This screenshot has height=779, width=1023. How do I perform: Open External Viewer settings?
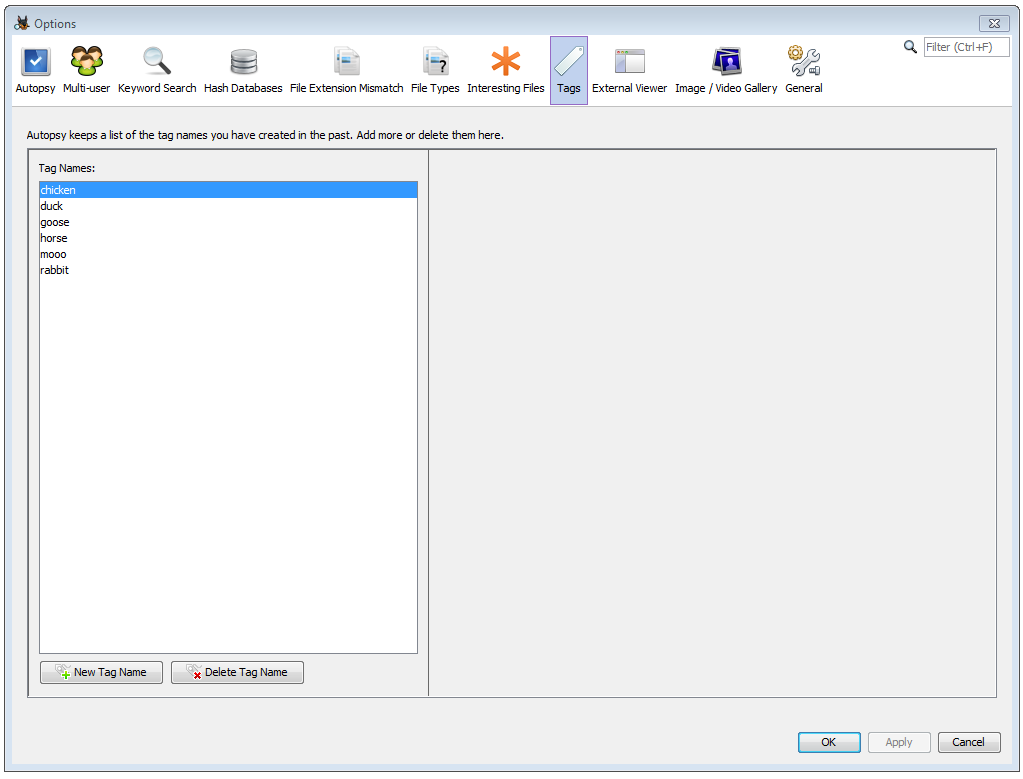tap(629, 71)
